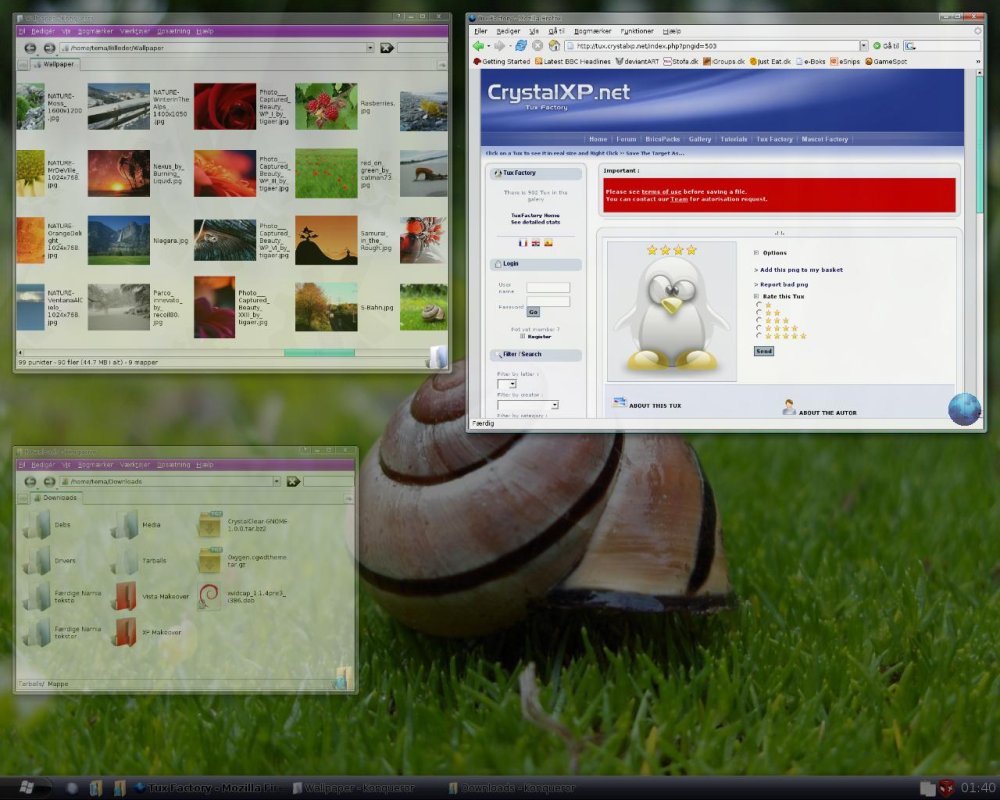Click the Password input field

548,301
